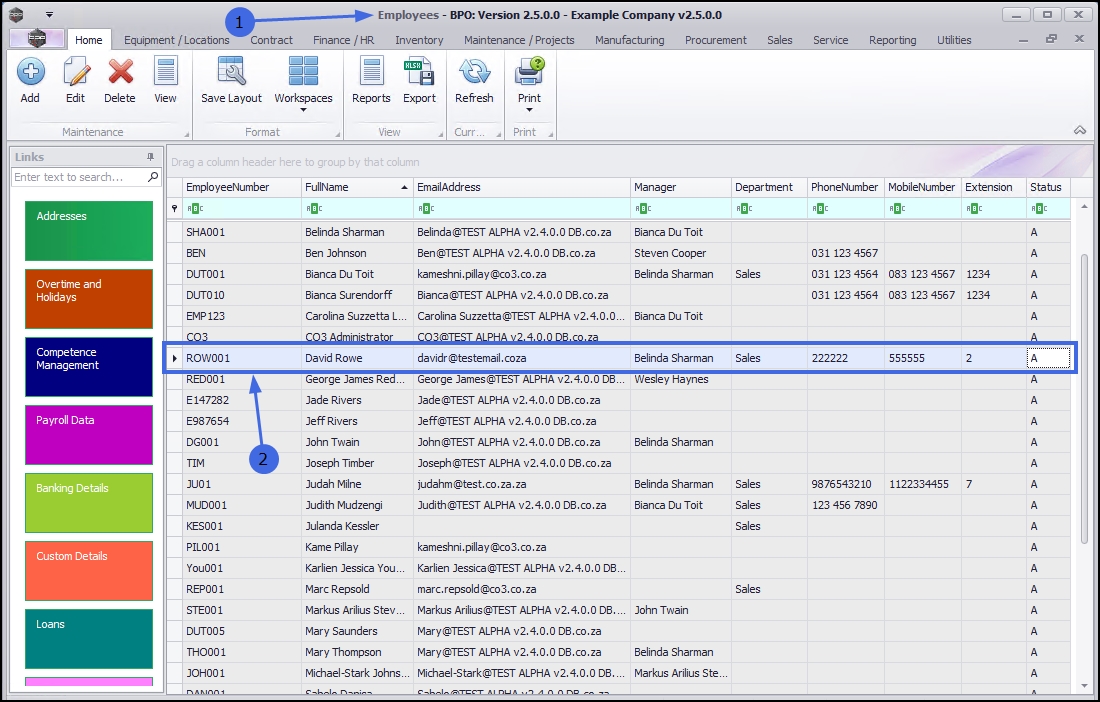Open the Print dropdown arrow

point(529,110)
